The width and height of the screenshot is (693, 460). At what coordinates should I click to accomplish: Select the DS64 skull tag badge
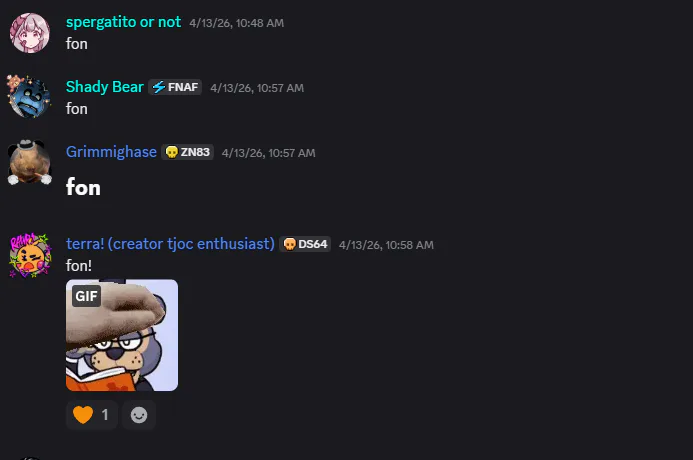305,244
